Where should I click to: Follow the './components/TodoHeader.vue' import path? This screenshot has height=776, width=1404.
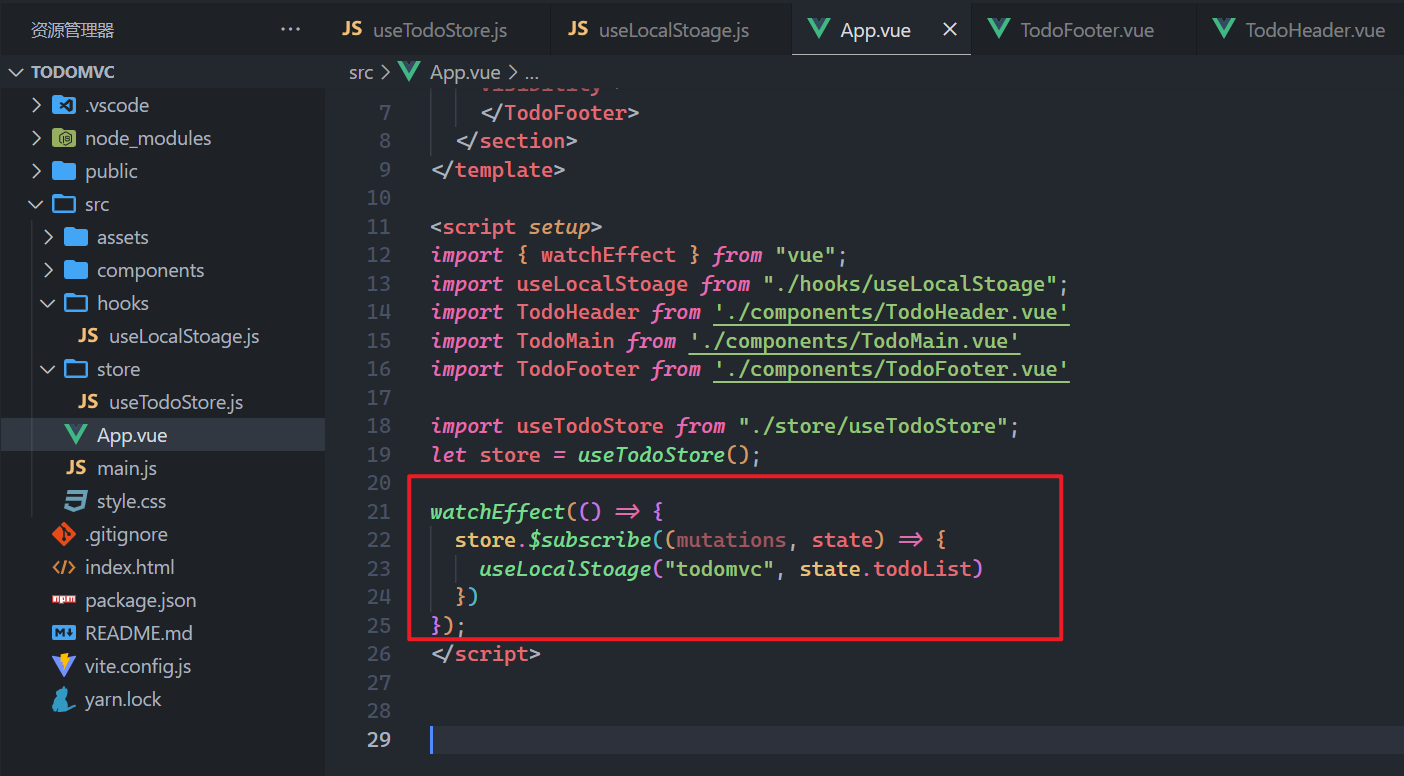[892, 313]
